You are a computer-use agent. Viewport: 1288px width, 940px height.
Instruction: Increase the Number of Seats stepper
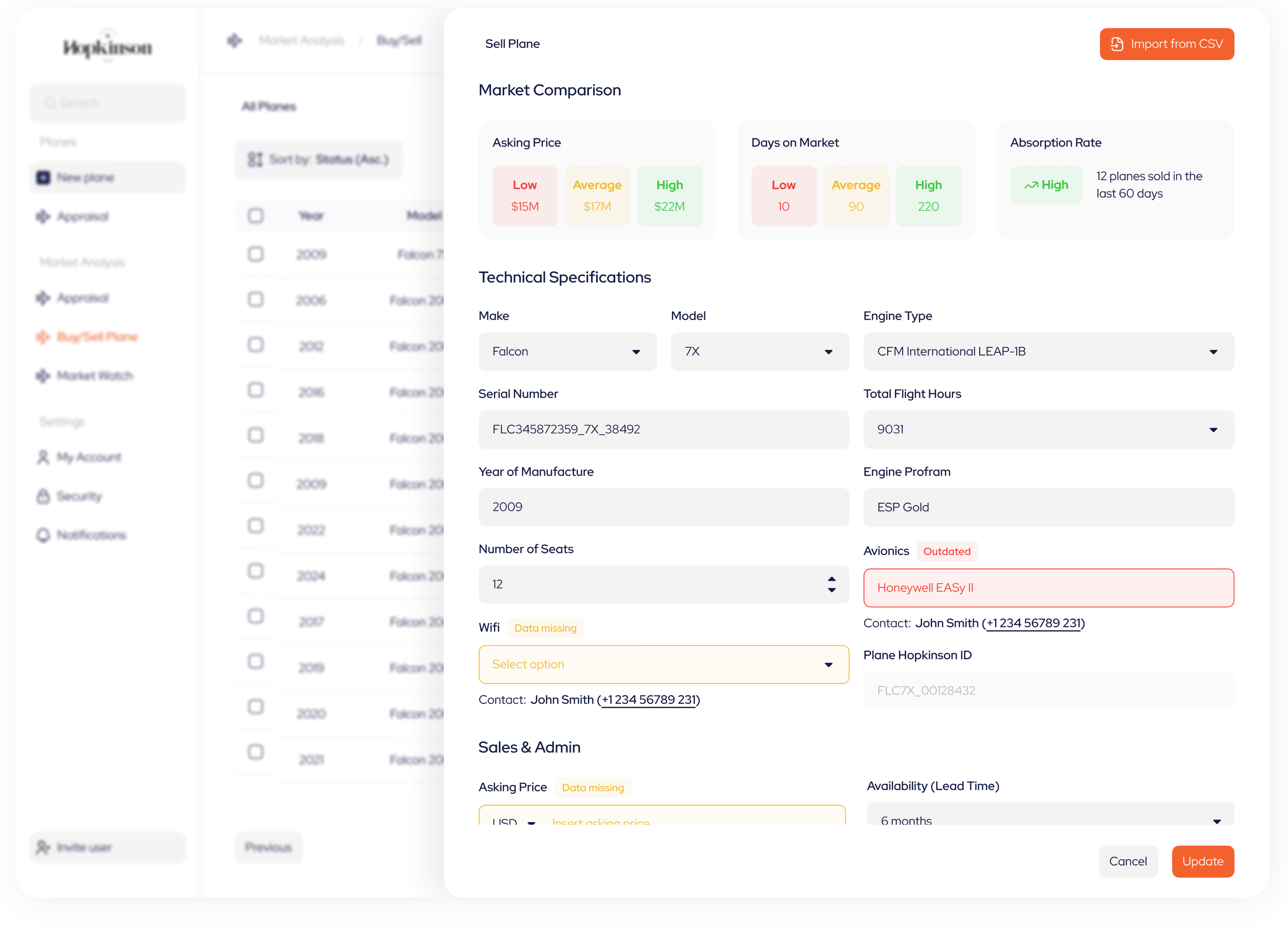click(832, 579)
